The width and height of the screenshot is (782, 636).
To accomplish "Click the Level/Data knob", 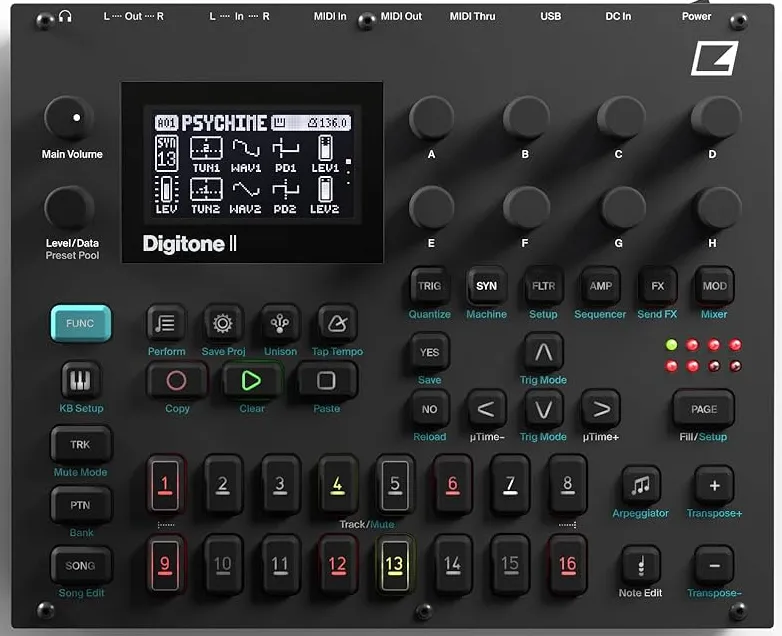I will click(69, 209).
